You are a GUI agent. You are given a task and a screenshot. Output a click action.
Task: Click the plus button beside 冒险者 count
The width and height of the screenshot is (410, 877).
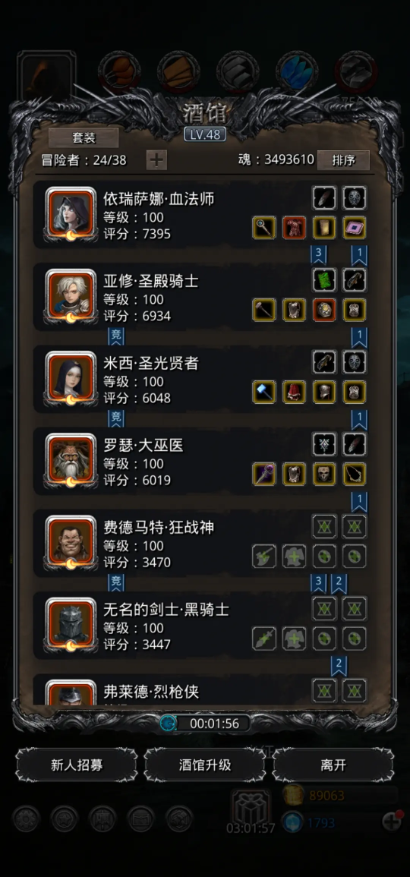point(157,160)
